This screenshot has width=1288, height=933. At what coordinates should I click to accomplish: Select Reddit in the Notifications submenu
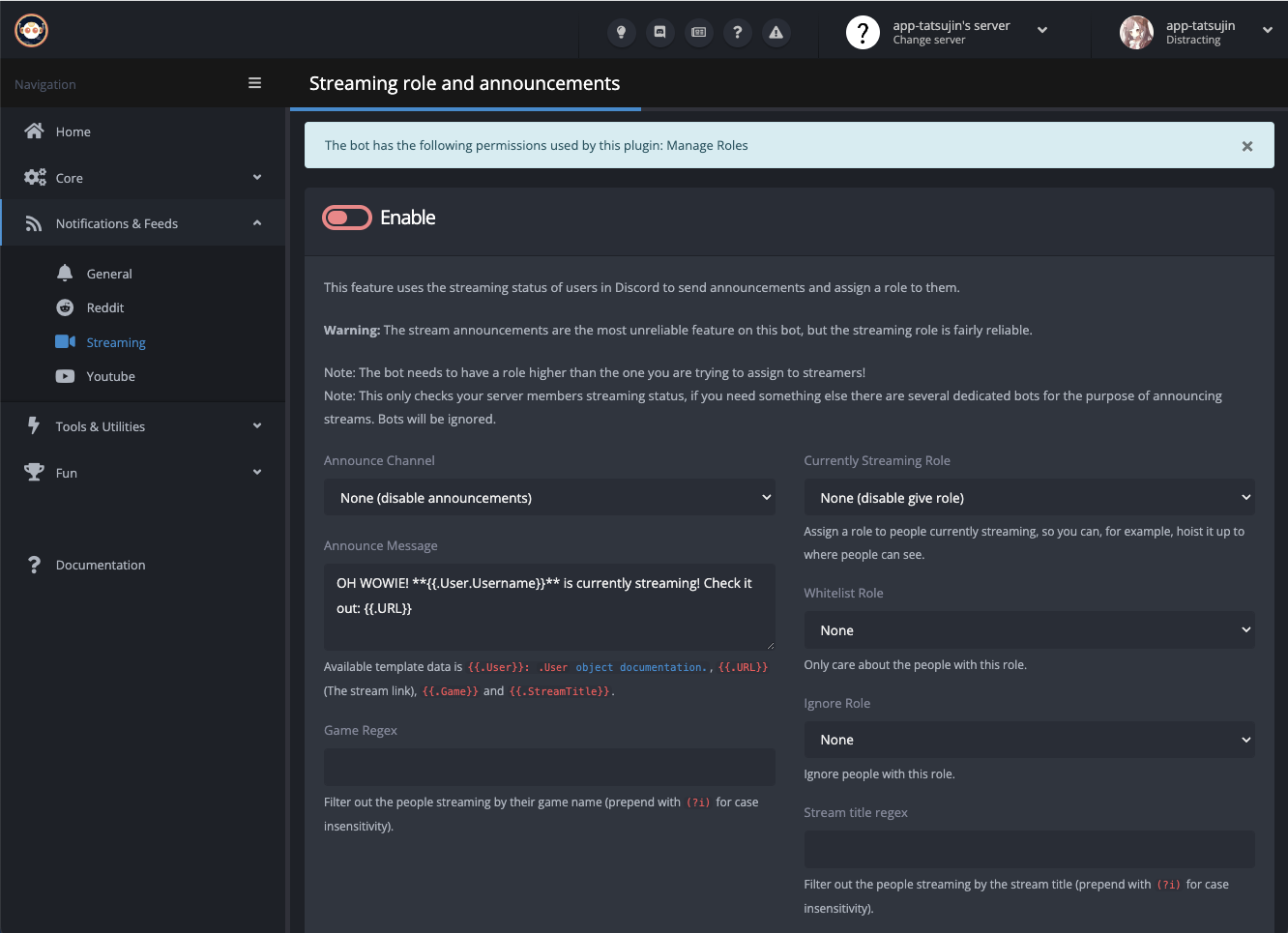(105, 307)
